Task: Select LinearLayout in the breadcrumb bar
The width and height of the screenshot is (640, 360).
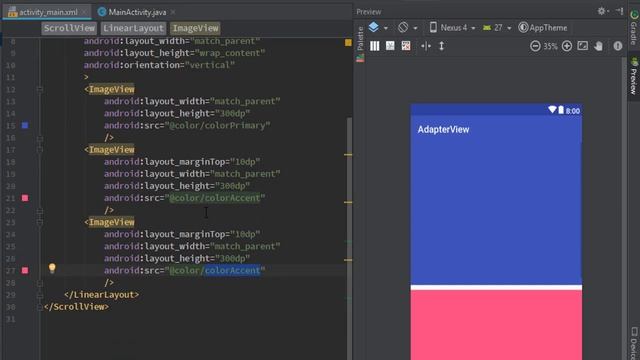Action: coord(133,28)
